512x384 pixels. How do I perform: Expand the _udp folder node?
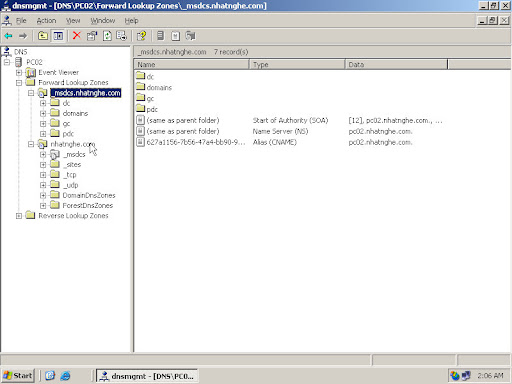(43, 185)
